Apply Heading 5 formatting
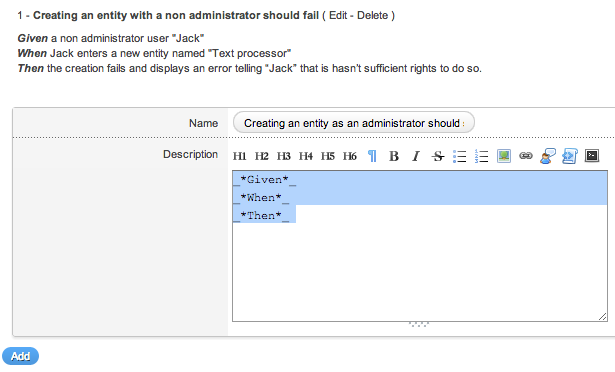 coord(328,156)
